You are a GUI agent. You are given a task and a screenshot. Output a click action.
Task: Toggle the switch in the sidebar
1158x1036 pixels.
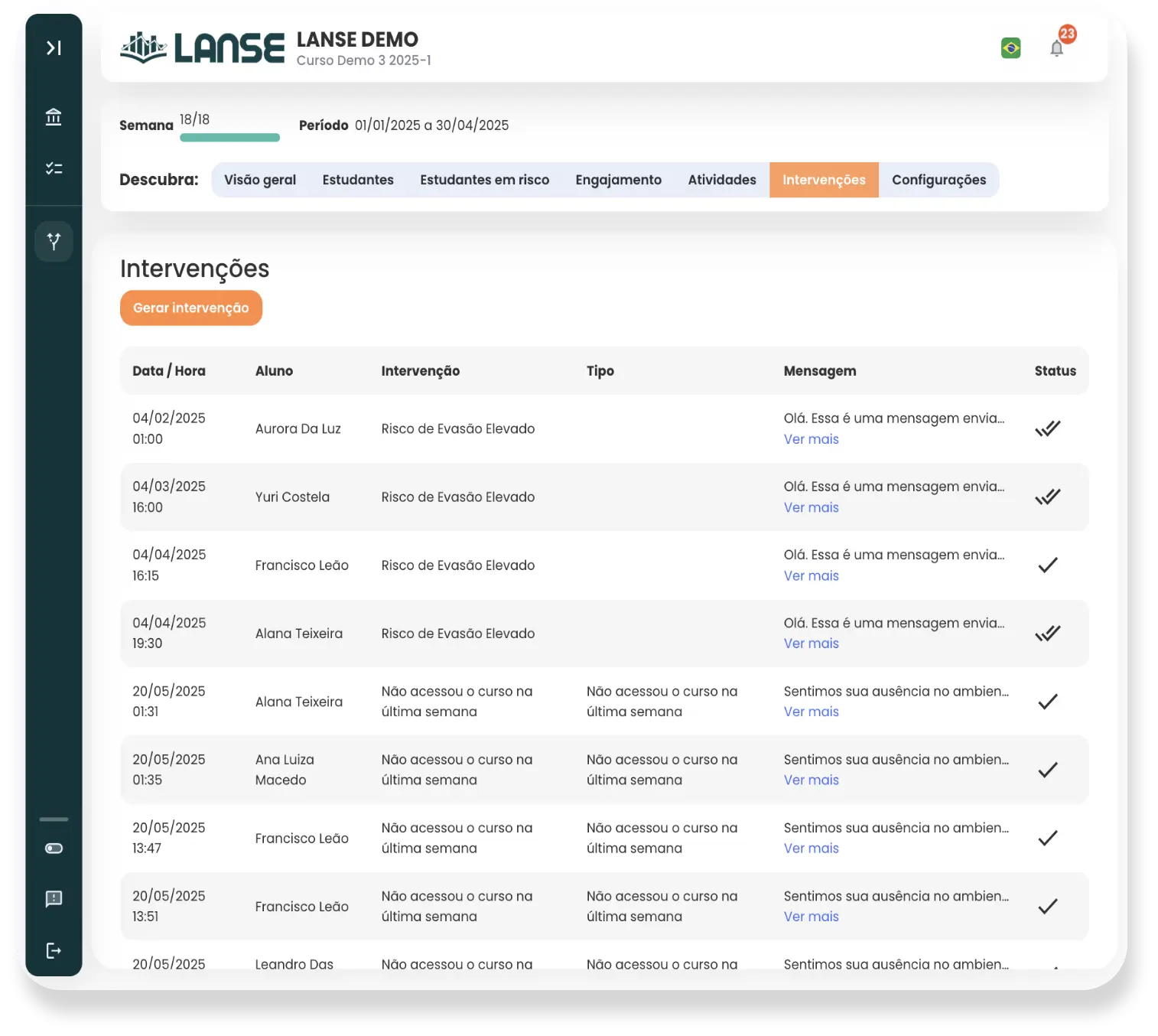[54, 849]
